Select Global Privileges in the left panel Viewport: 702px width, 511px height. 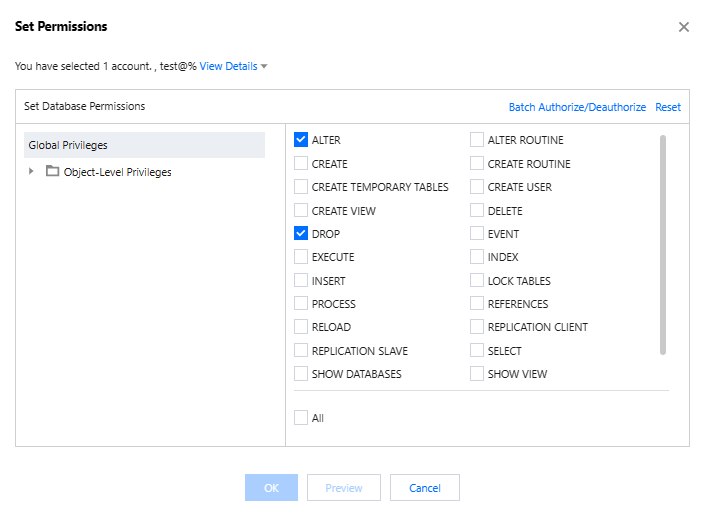point(144,145)
